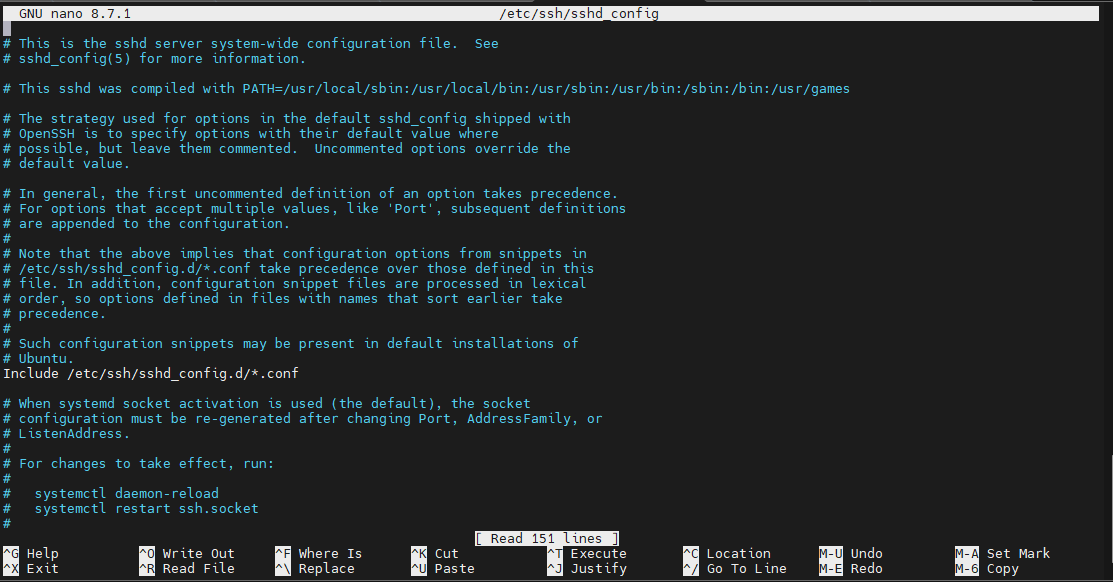
Task: Click the '# Ubuntu.' comment line
Action: 38,358
